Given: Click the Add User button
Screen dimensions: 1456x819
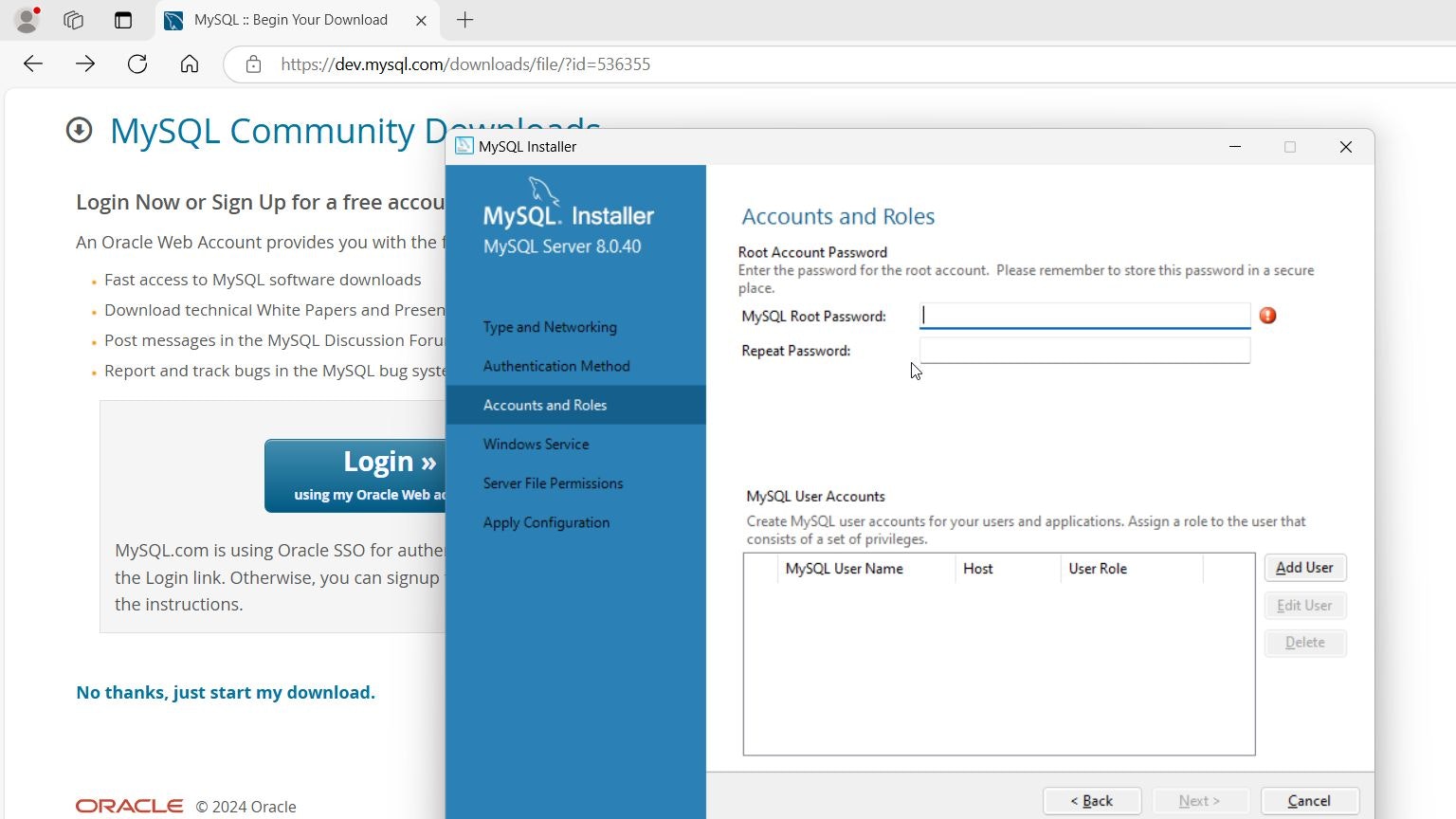Looking at the screenshot, I should click(1305, 568).
